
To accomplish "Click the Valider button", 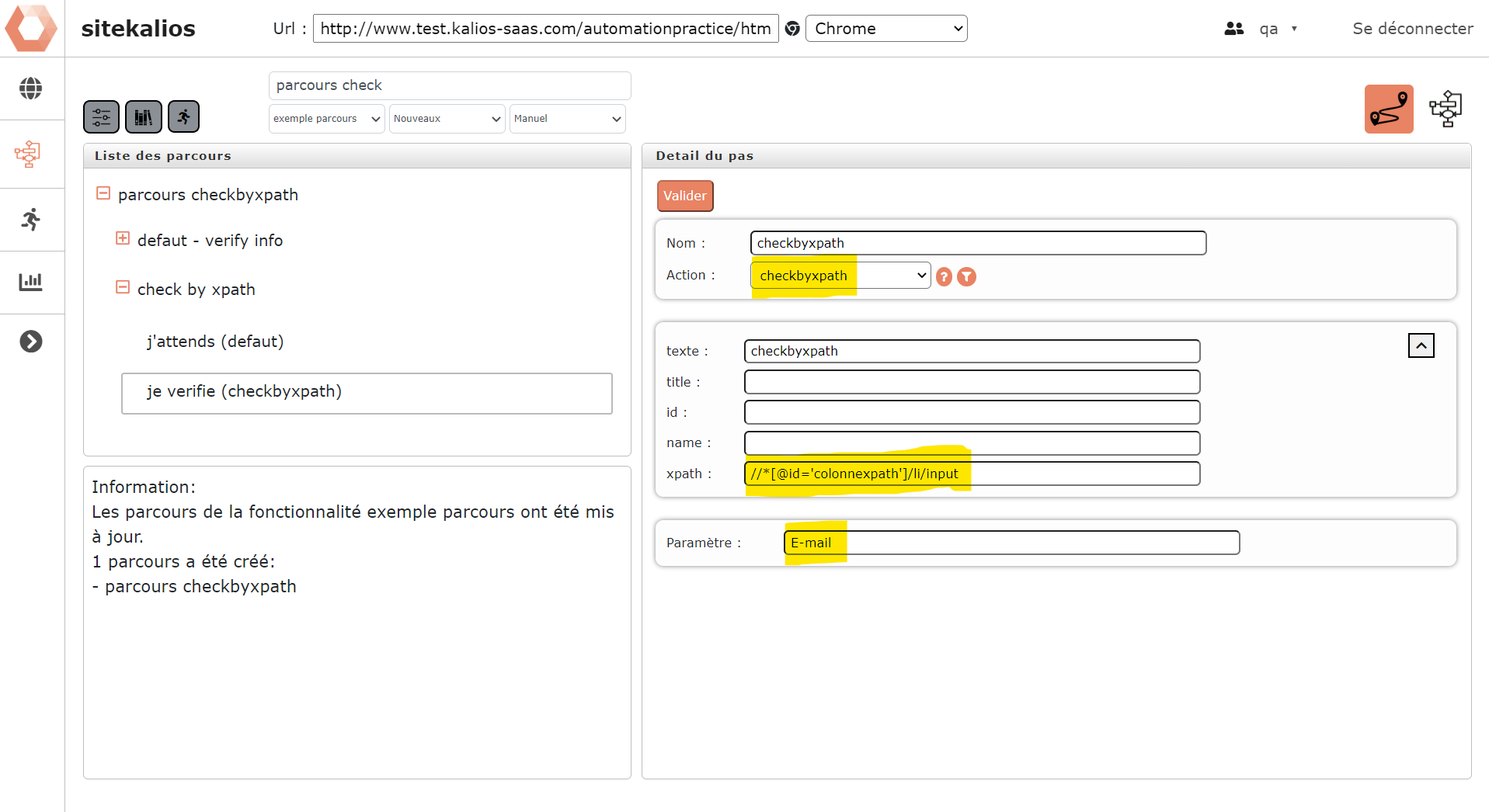I will pyautogui.click(x=684, y=196).
